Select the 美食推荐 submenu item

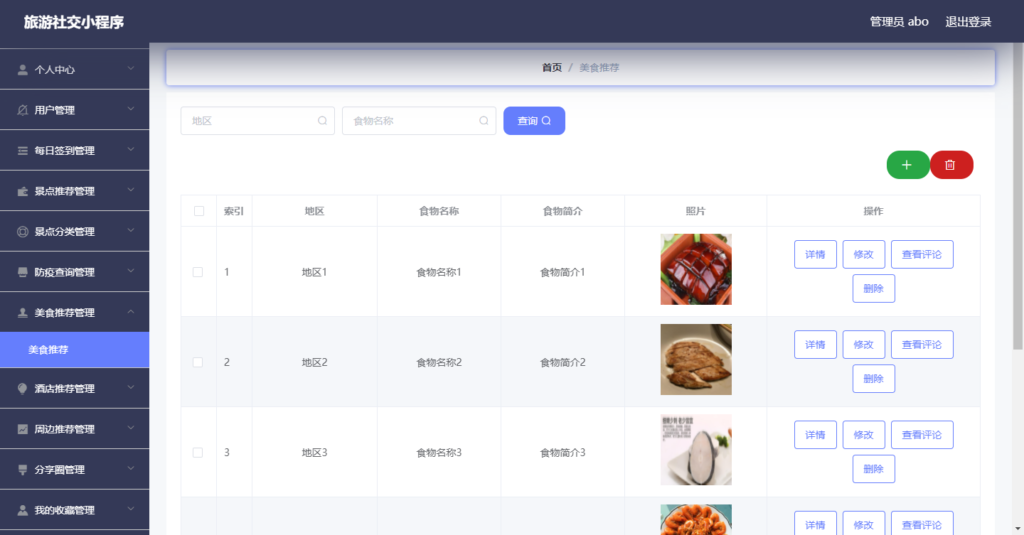pos(74,349)
